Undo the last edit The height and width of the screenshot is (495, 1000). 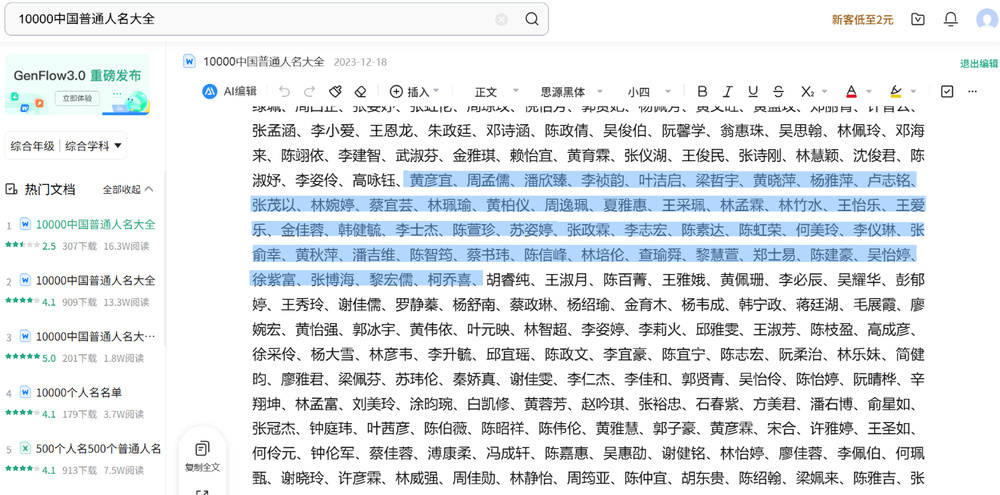(x=284, y=91)
